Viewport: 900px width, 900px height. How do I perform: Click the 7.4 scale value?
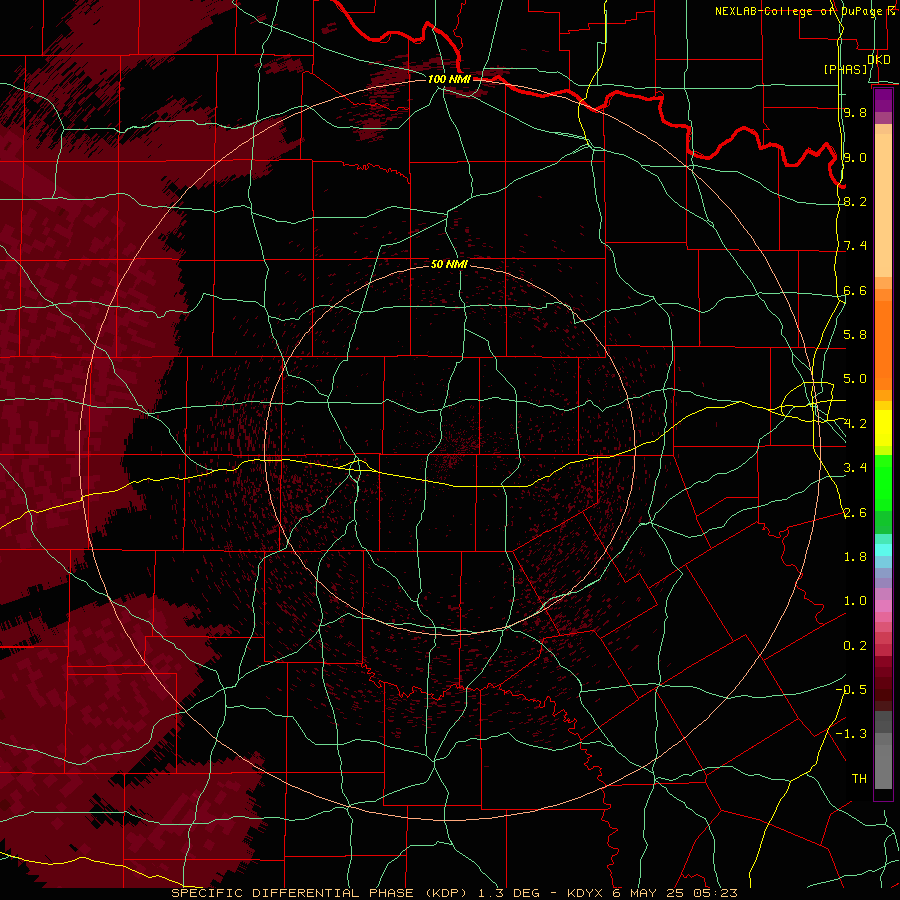[855, 246]
